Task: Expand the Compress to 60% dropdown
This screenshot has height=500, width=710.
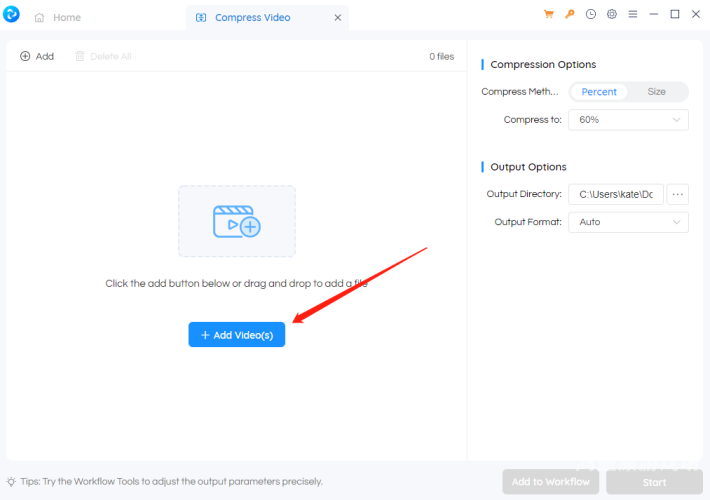Action: [x=628, y=120]
